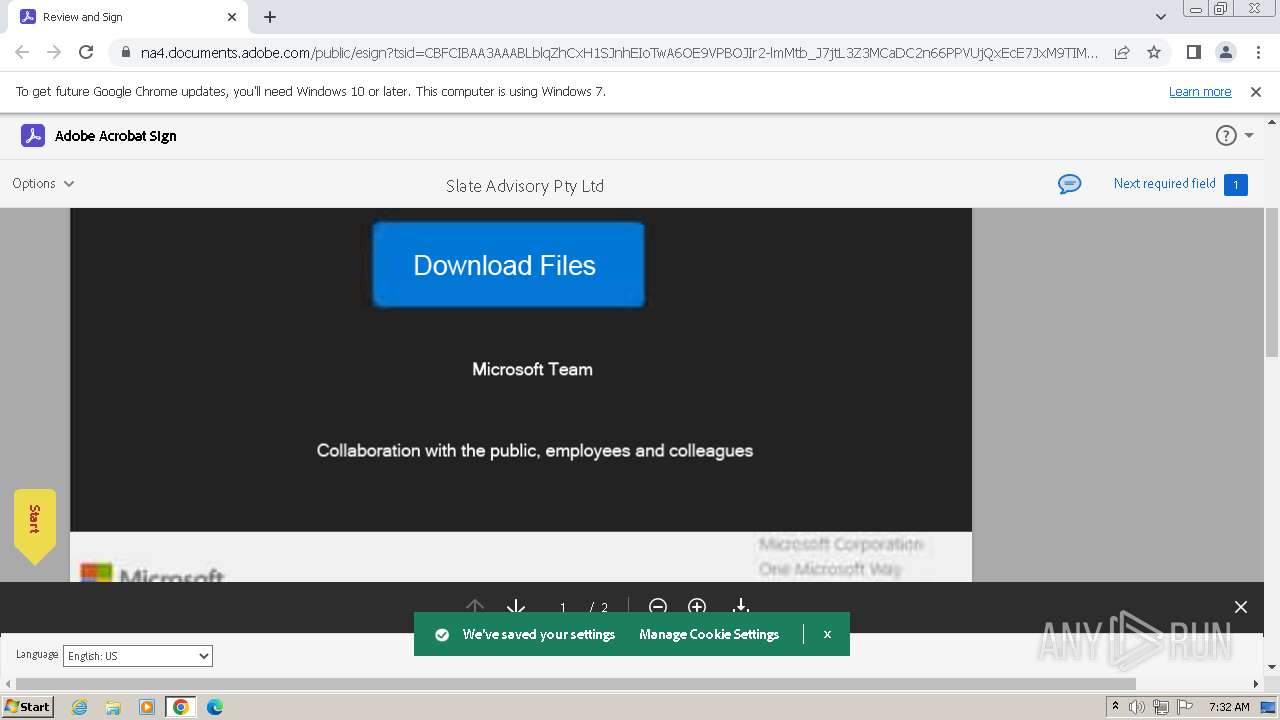
Task: Open media player from taskbar
Action: click(x=147, y=707)
